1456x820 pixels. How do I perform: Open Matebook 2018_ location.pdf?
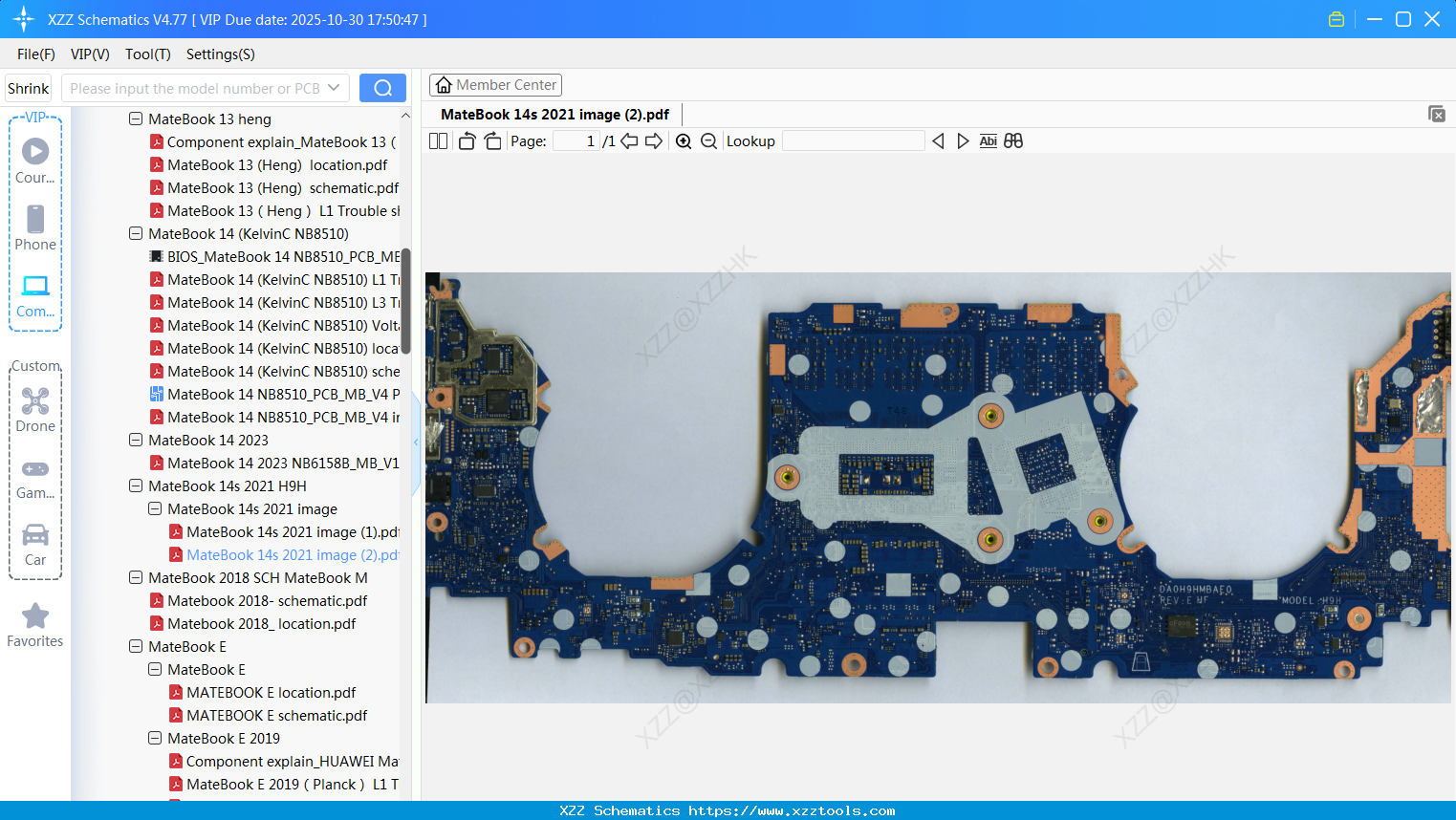(253, 624)
